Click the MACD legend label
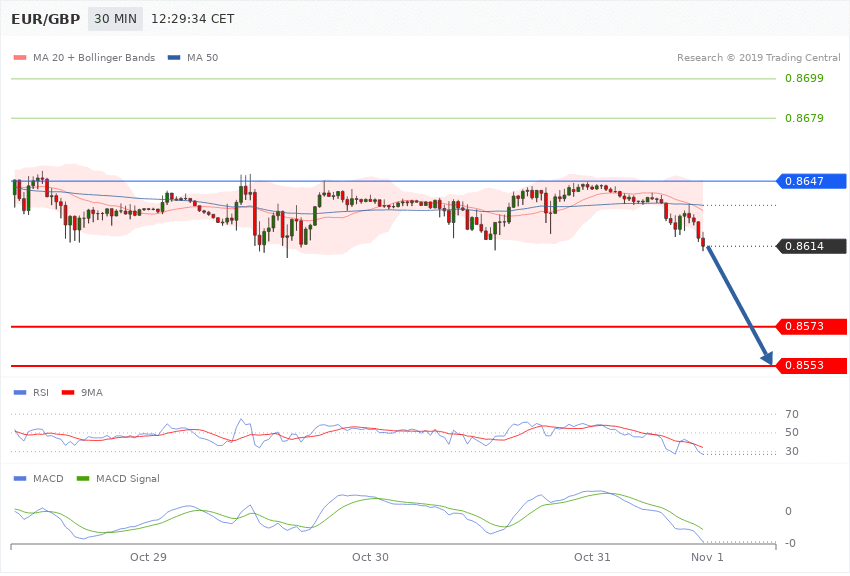The width and height of the screenshot is (850, 576). 48,478
